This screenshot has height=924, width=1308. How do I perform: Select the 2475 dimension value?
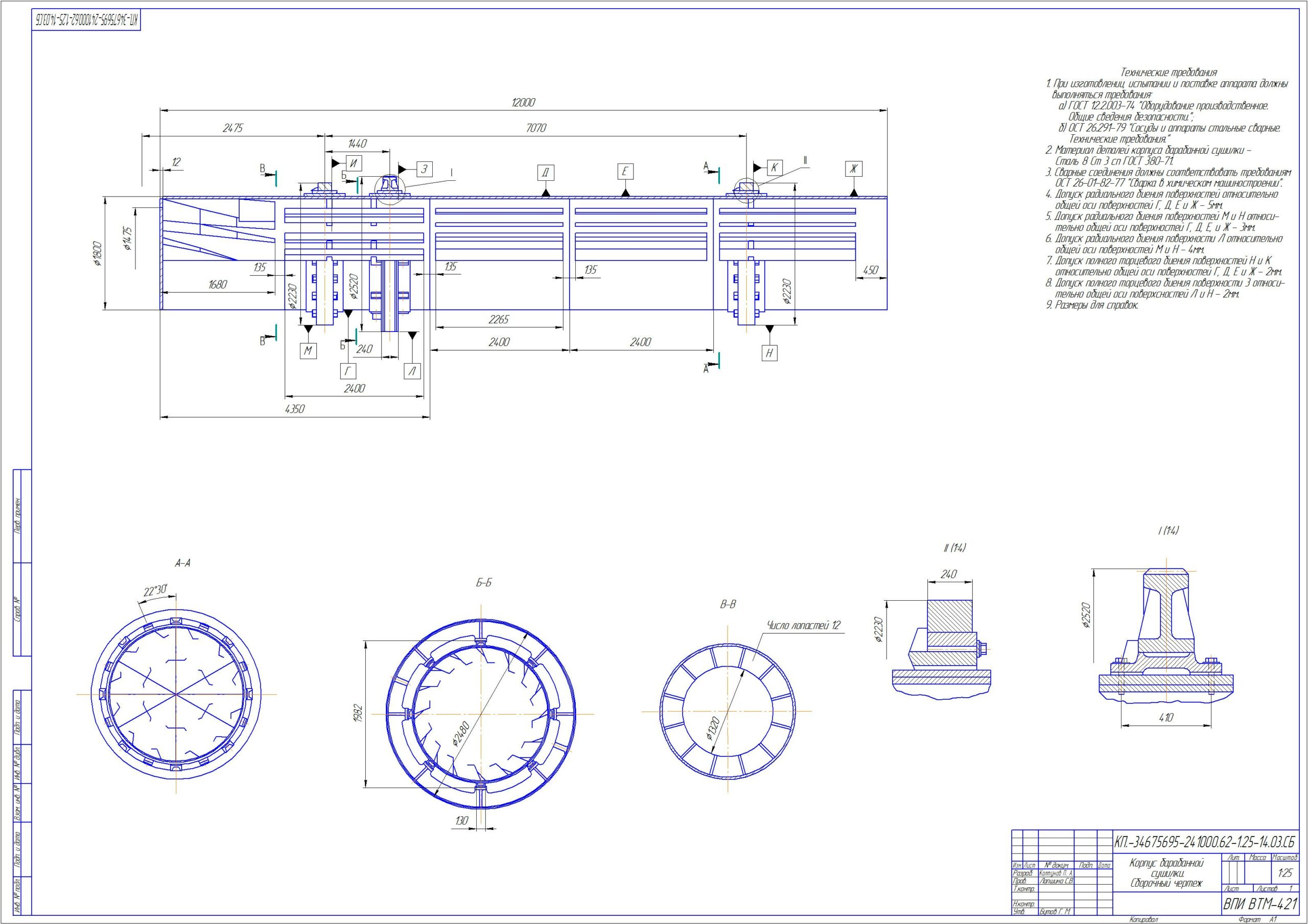point(232,128)
